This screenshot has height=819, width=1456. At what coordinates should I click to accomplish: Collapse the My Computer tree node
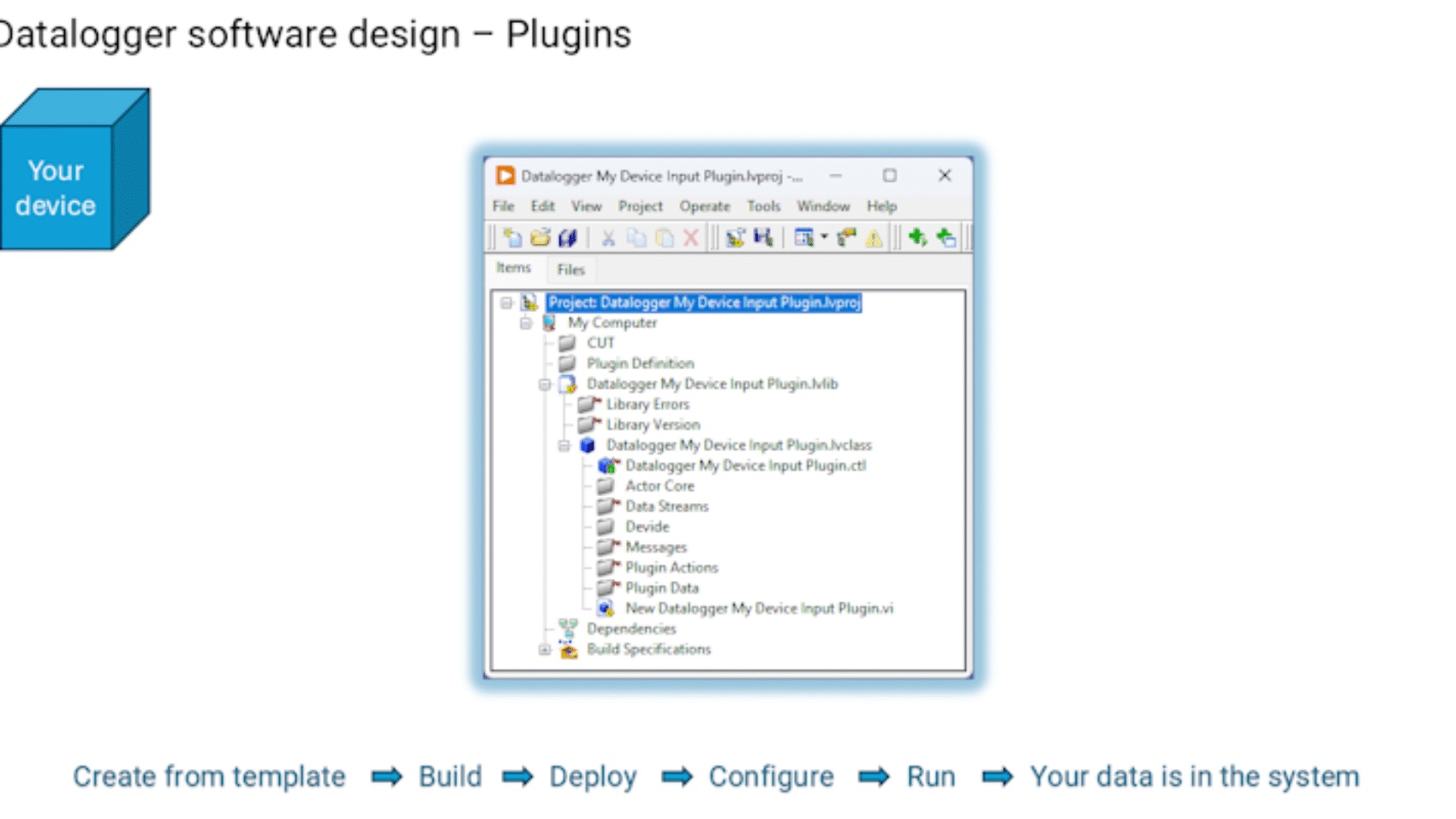tap(526, 323)
